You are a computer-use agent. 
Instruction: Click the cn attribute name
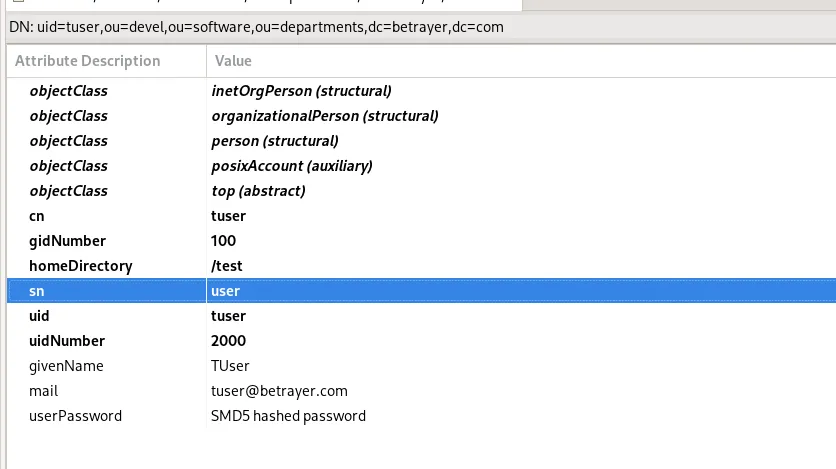[37, 216]
